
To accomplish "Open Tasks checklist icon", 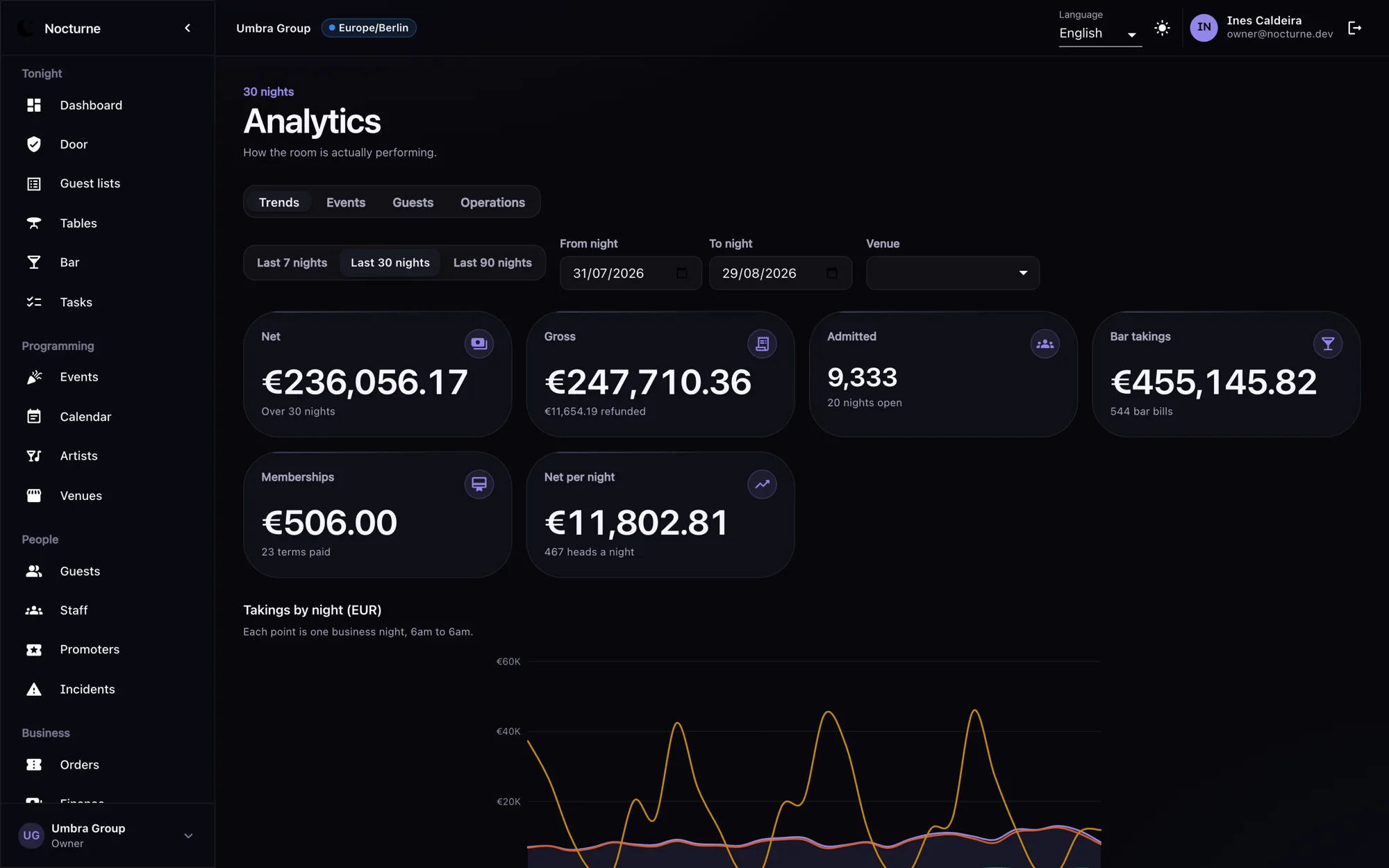I will point(34,302).
